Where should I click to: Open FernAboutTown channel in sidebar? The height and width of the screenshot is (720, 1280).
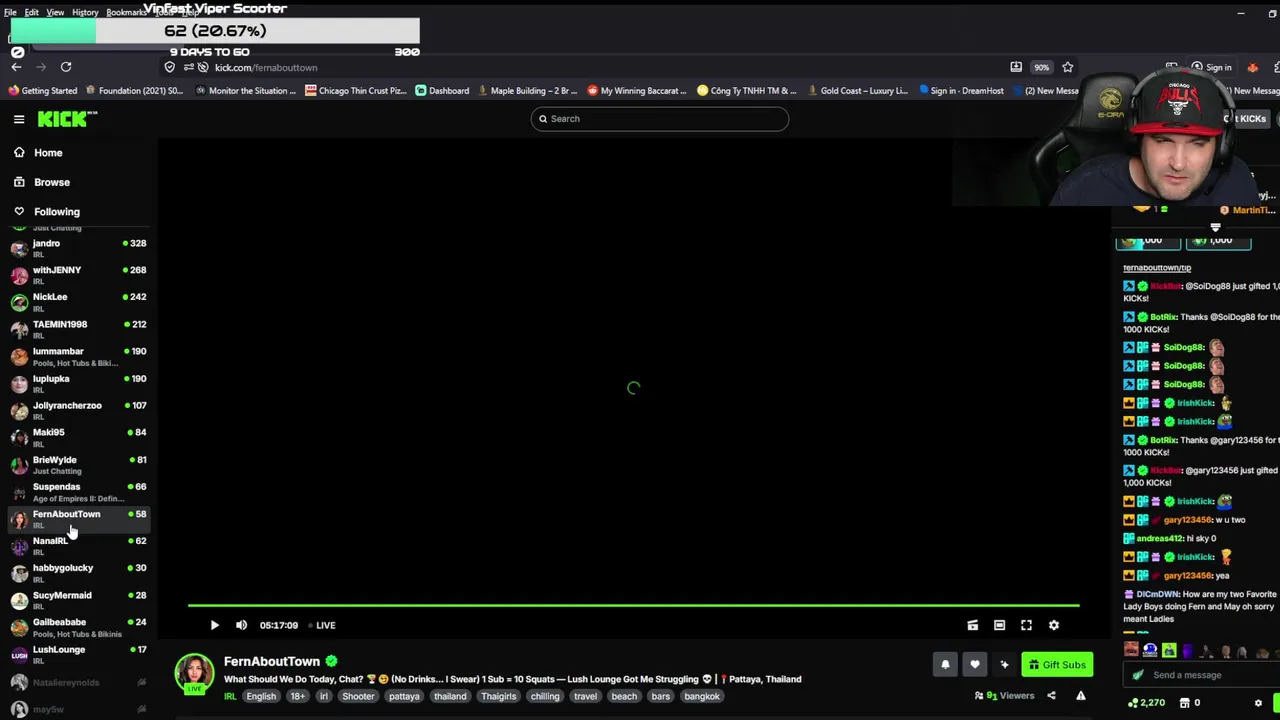pos(78,519)
